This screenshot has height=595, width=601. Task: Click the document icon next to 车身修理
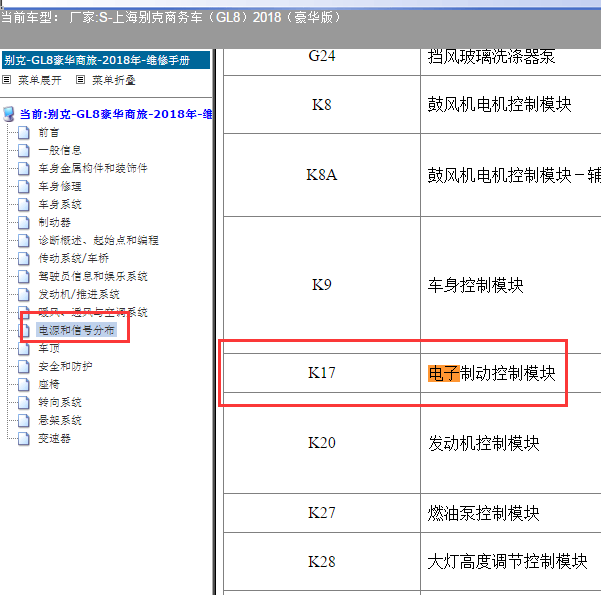point(26,186)
